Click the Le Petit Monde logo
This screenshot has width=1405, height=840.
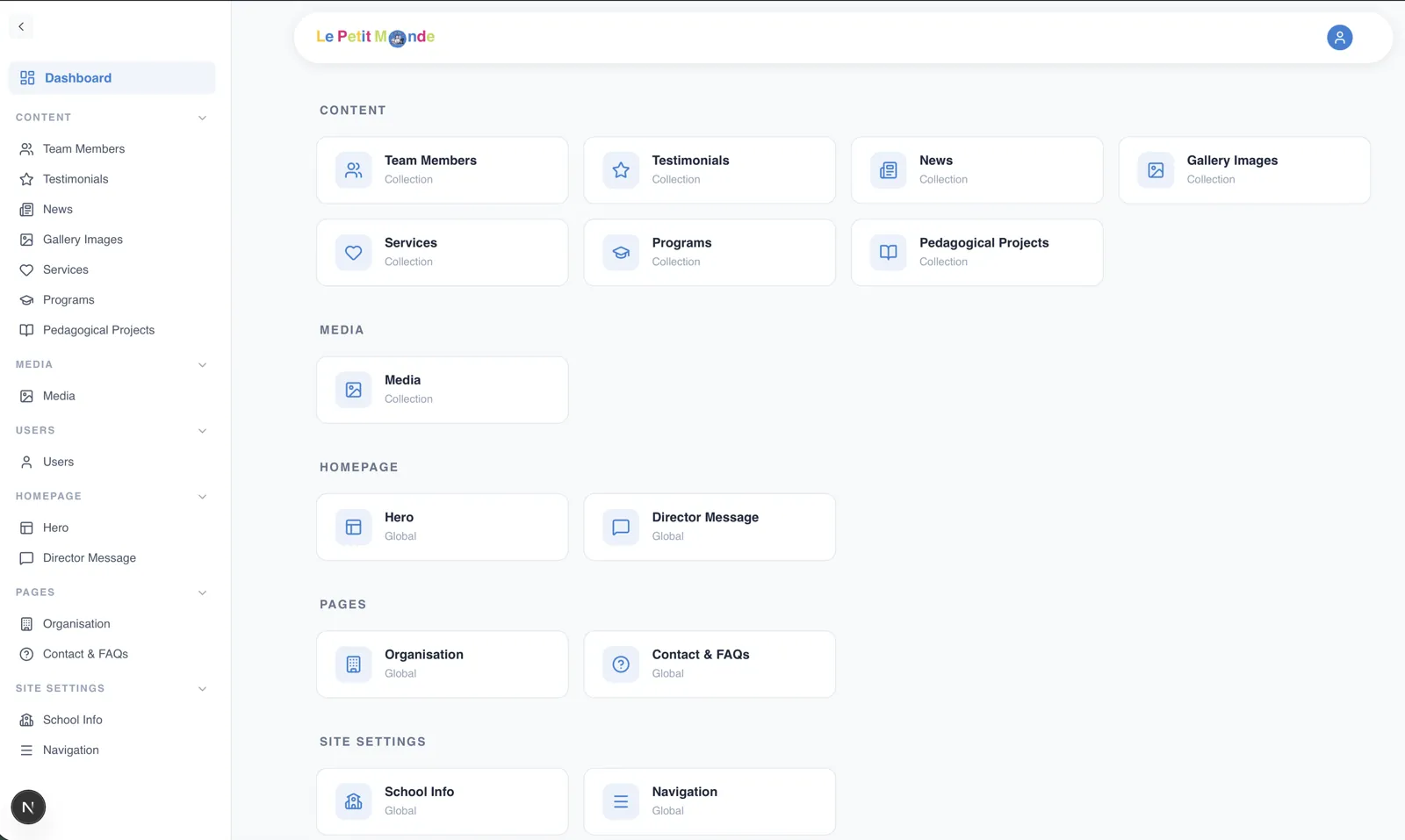pos(376,37)
